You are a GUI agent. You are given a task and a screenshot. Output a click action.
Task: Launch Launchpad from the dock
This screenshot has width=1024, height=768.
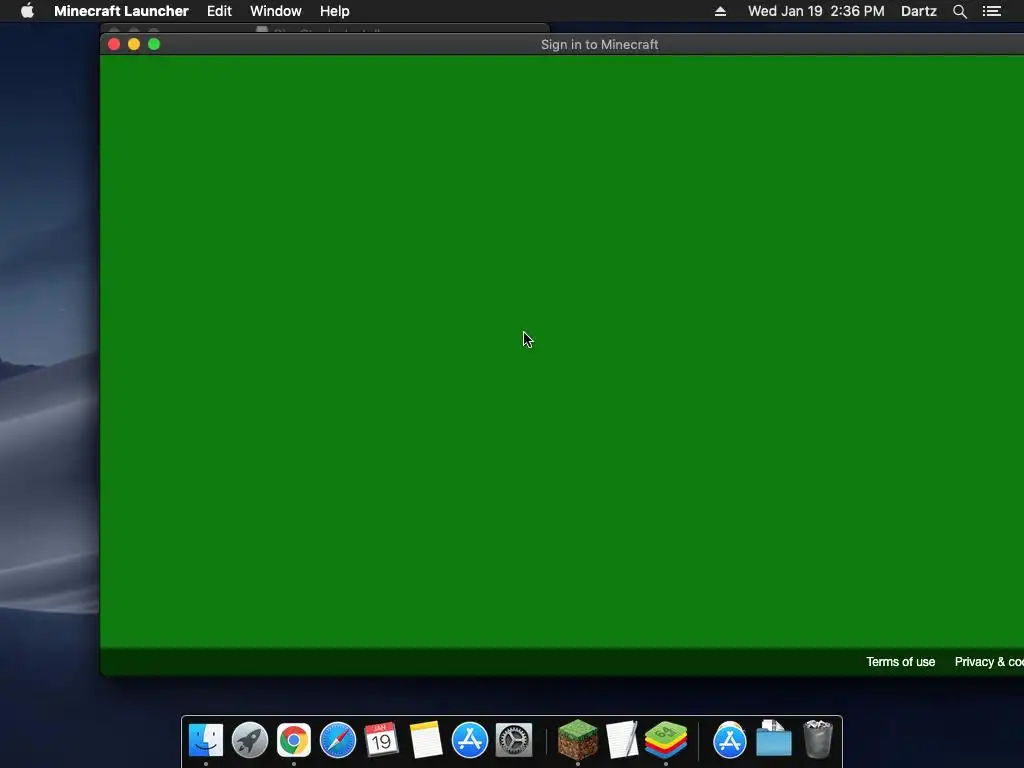coord(250,740)
